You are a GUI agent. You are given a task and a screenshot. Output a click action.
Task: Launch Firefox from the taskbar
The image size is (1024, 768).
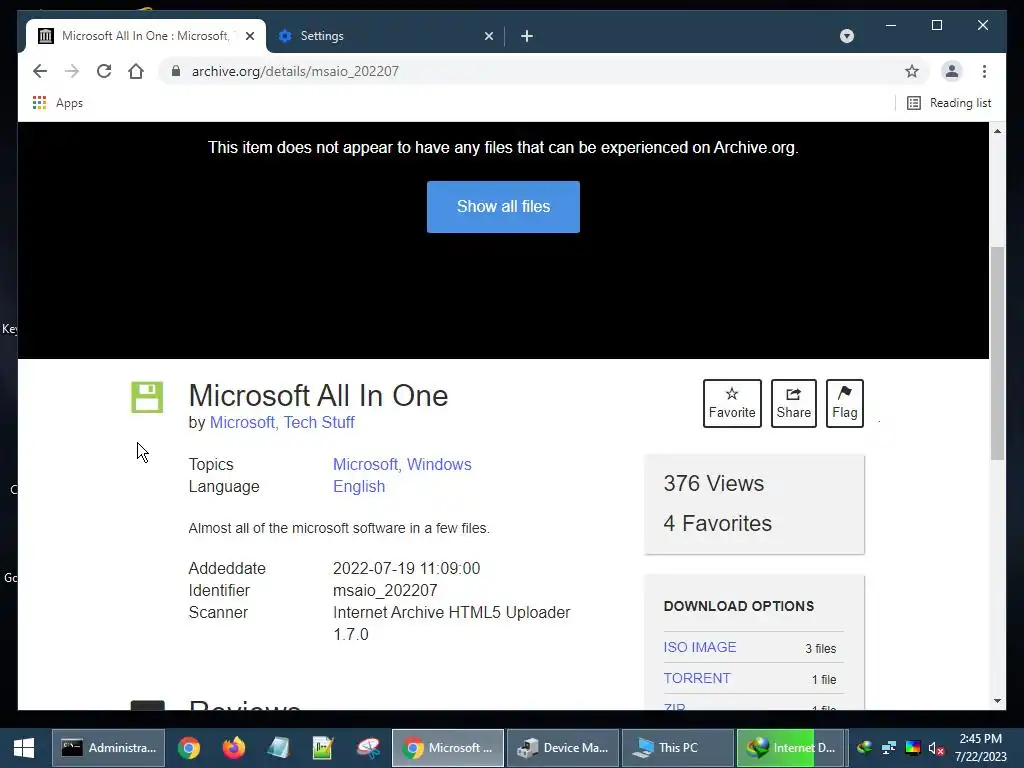pyautogui.click(x=234, y=748)
